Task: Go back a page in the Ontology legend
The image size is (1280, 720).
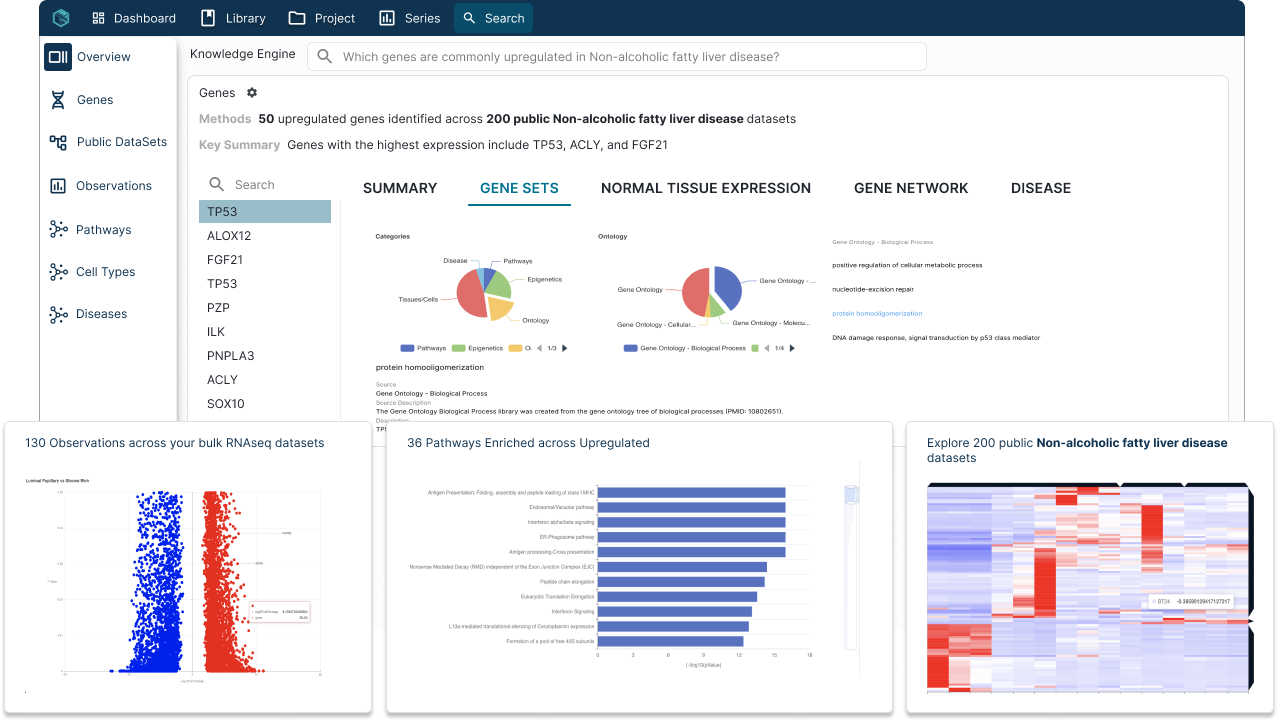Action: 766,348
